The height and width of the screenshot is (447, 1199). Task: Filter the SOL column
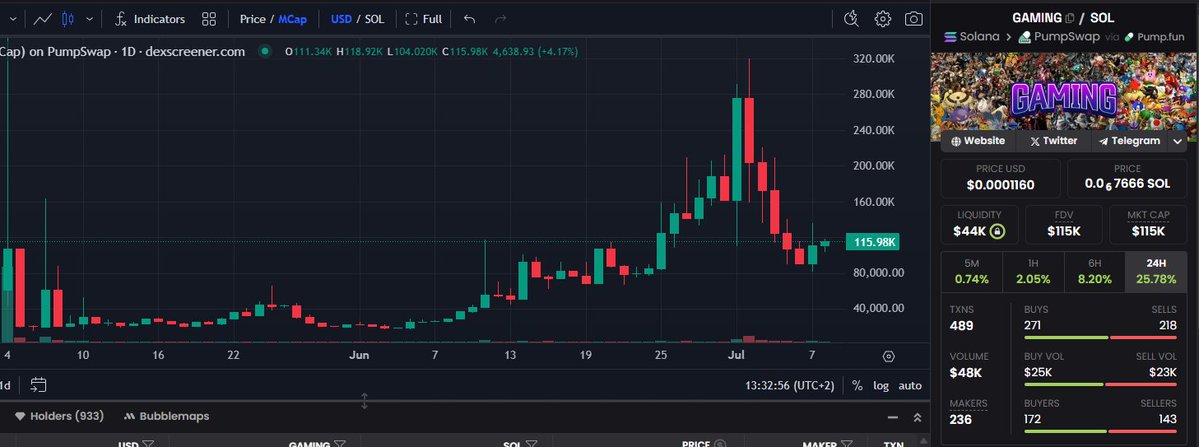[x=531, y=444]
